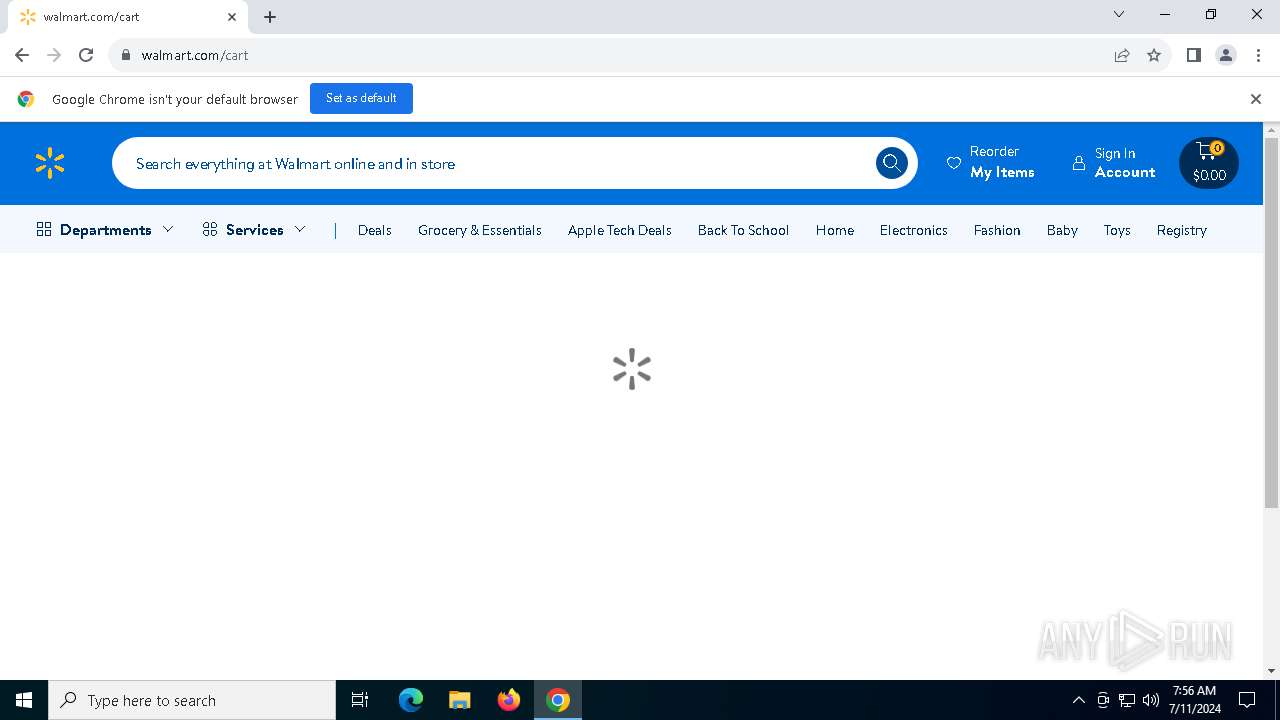The width and height of the screenshot is (1280, 720).
Task: Open Chrome three-dot menu
Action: (1258, 55)
